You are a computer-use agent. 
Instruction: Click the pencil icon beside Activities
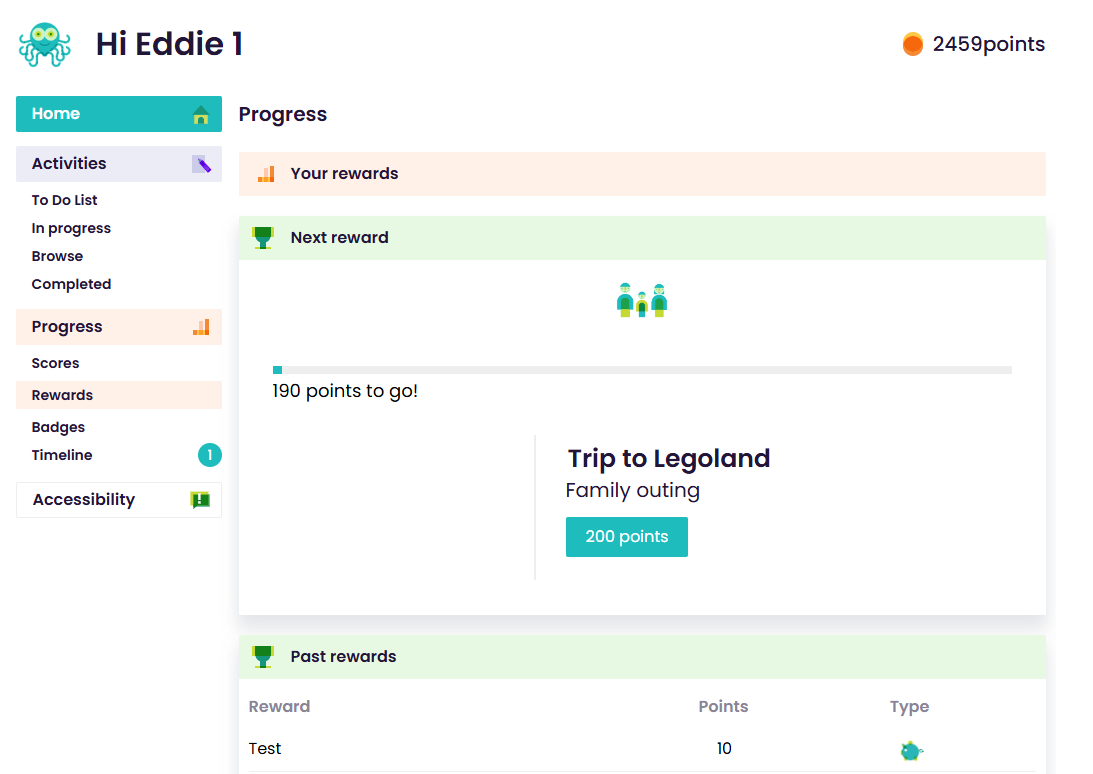201,164
